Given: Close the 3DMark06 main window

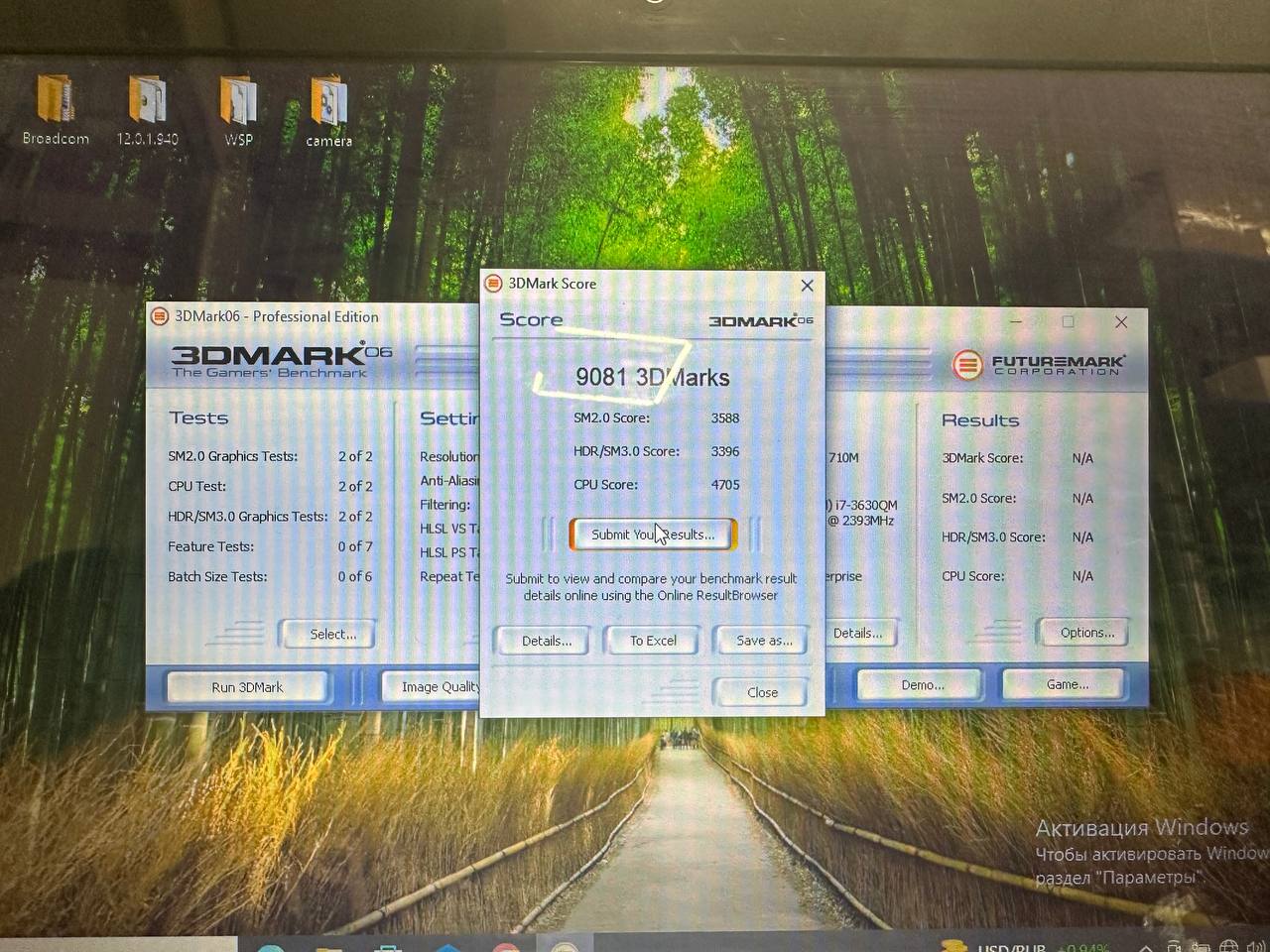Looking at the screenshot, I should [1121, 322].
